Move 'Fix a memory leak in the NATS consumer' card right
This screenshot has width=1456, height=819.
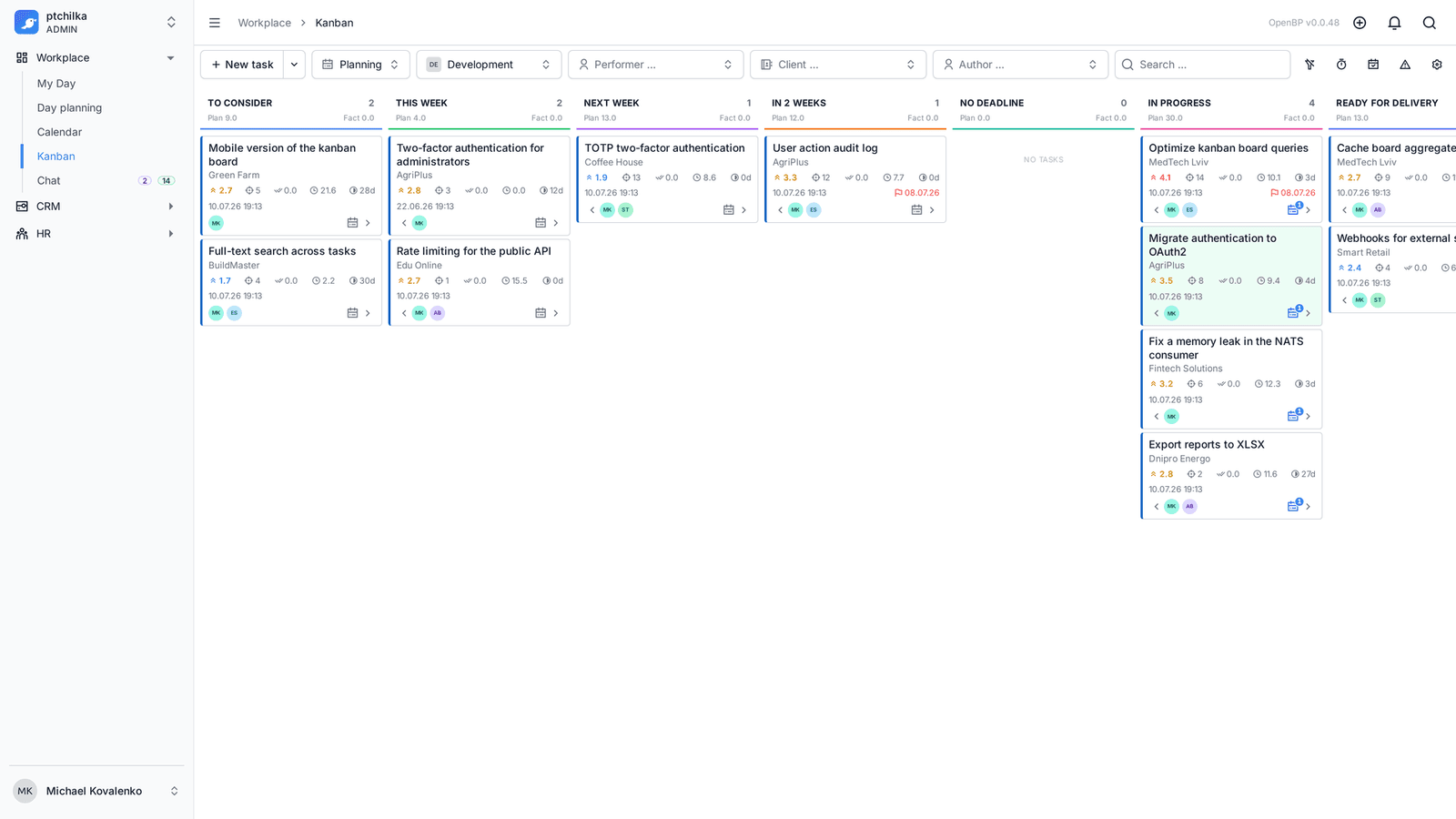tap(1308, 417)
